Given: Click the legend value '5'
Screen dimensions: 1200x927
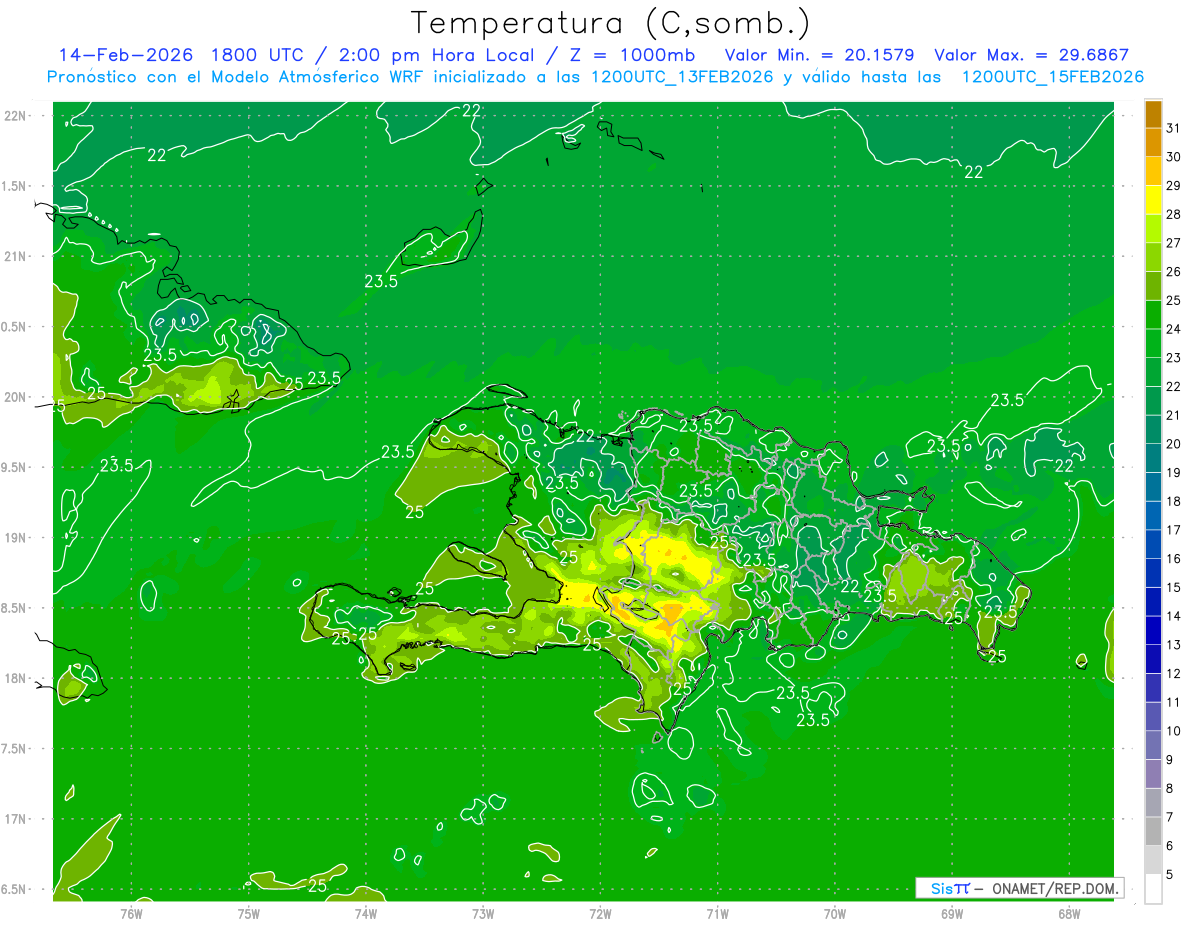Looking at the screenshot, I should [1171, 875].
